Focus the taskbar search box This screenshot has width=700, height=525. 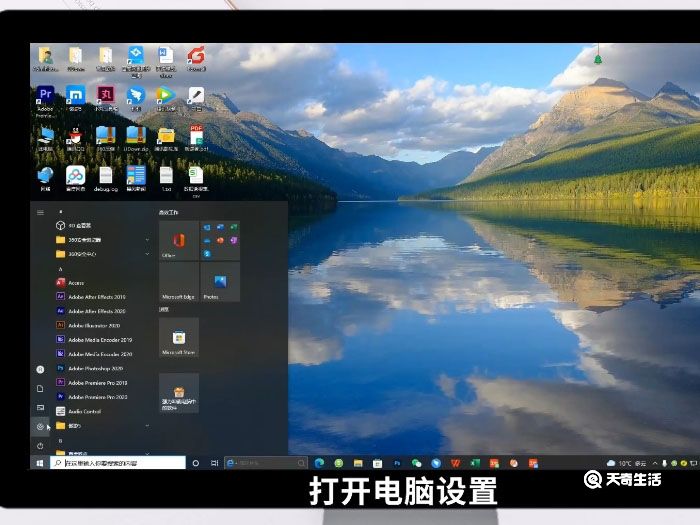coord(117,463)
